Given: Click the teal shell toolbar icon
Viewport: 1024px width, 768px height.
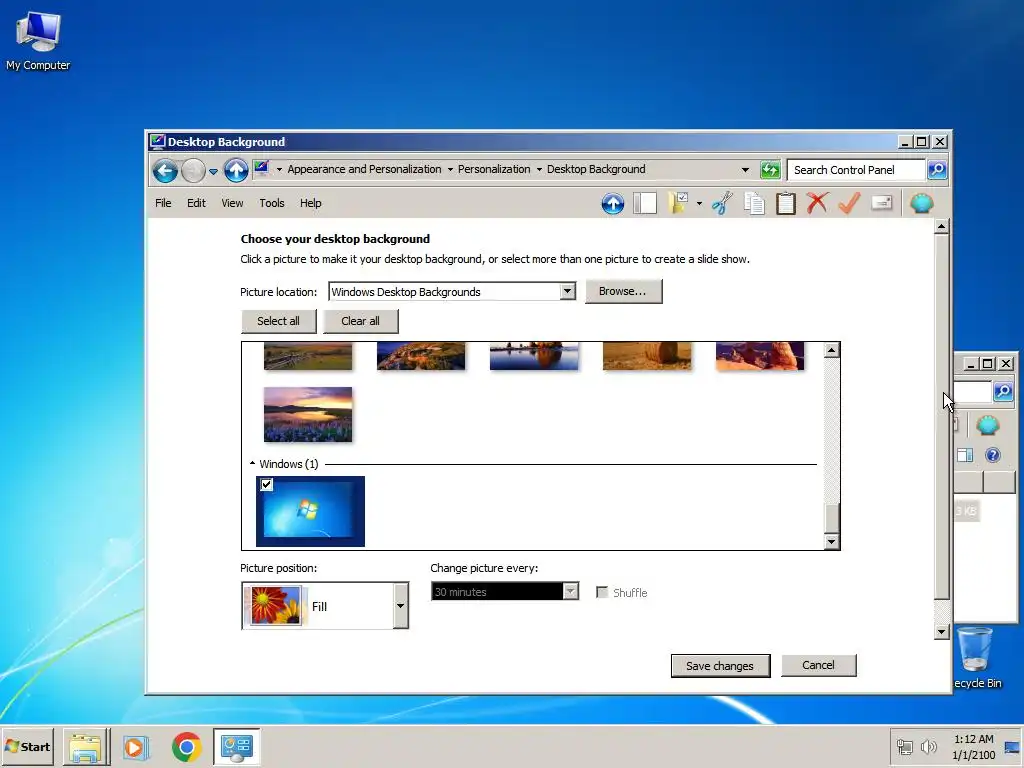Looking at the screenshot, I should click(921, 203).
